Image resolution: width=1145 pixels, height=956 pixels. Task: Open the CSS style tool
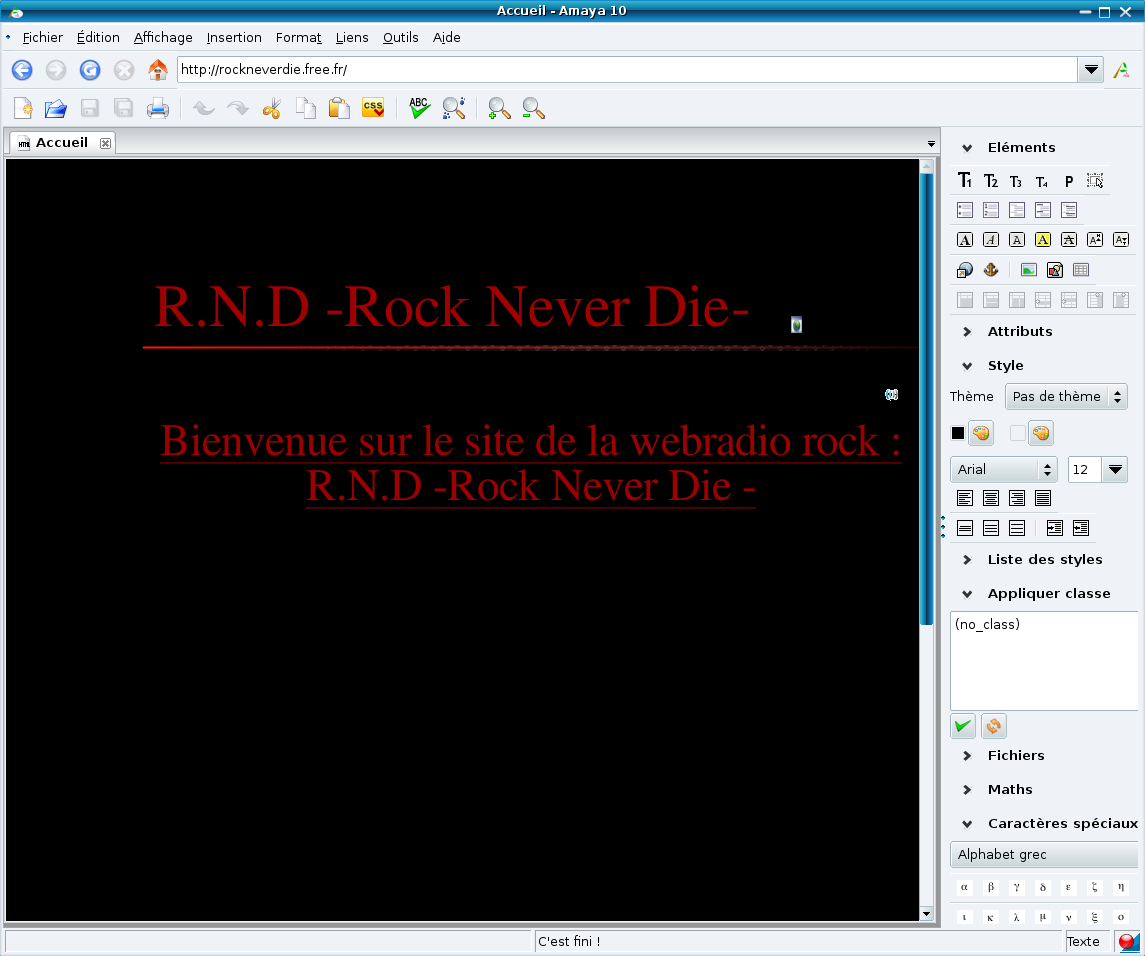click(x=373, y=108)
